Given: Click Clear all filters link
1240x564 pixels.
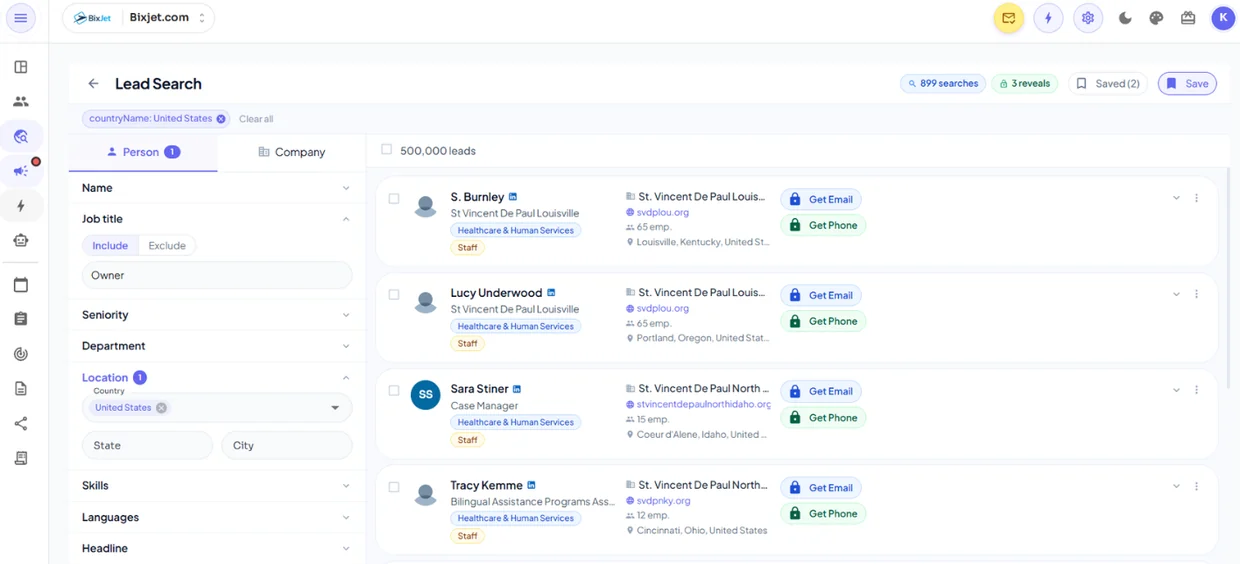Looking at the screenshot, I should 256,119.
